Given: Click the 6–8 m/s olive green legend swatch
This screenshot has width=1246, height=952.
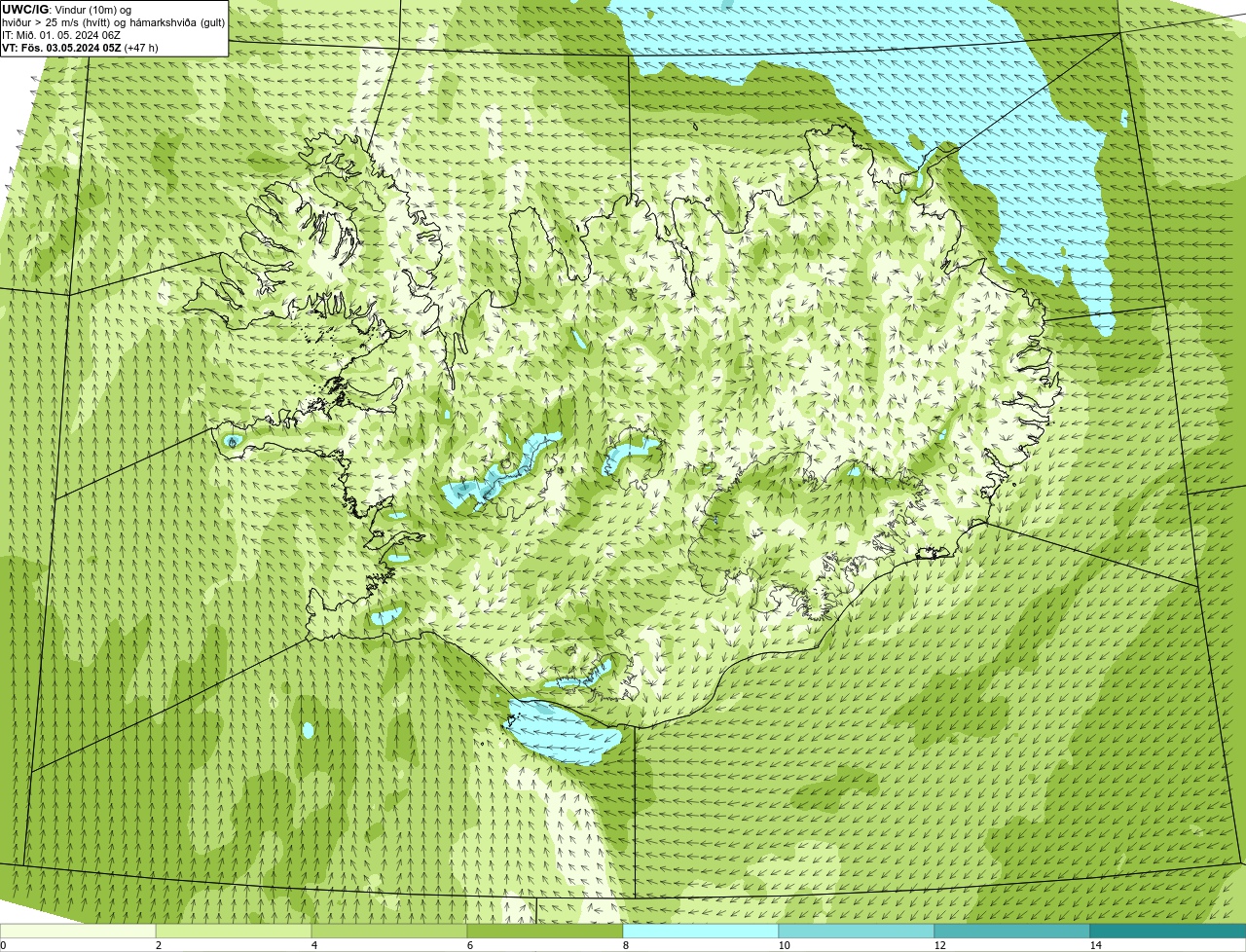Looking at the screenshot, I should (545, 931).
